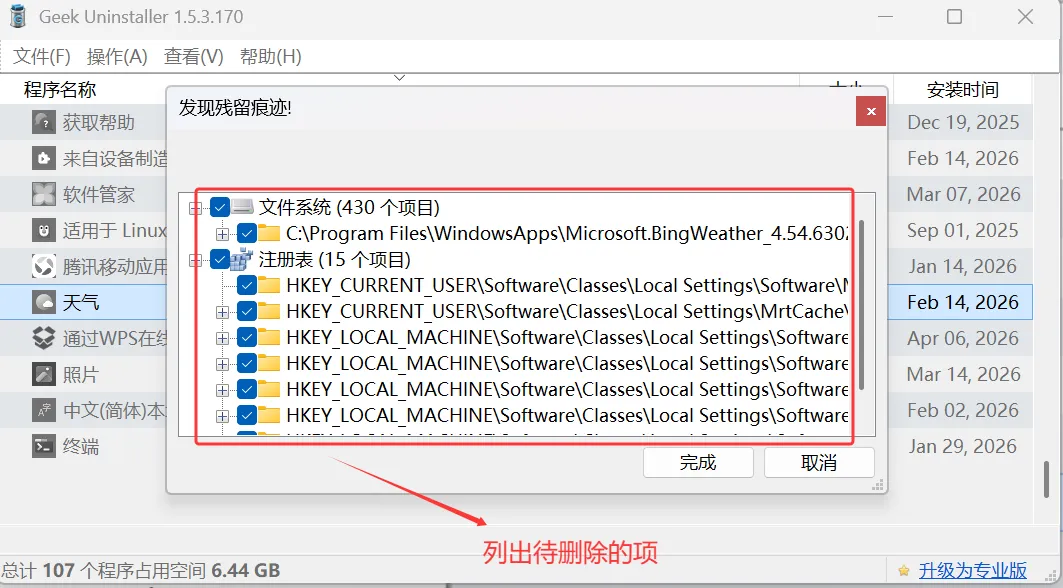The image size is (1063, 588).
Task: Expand the first HKEY_LOCAL_MACHINE node
Action: (222, 338)
